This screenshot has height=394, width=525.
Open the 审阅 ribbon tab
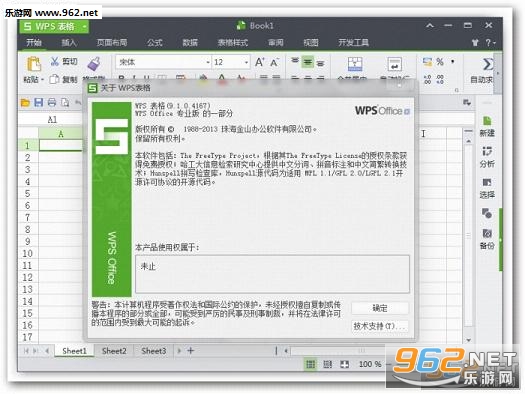tap(276, 43)
